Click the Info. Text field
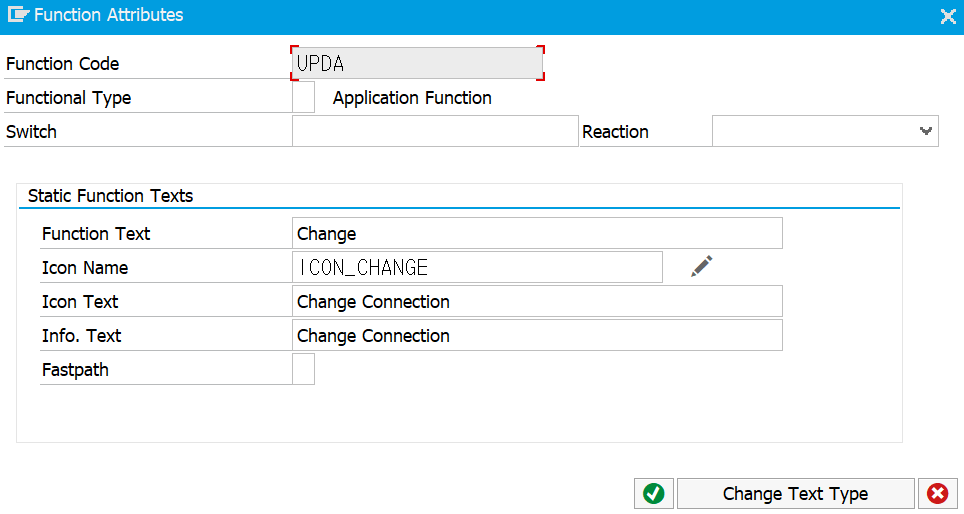The width and height of the screenshot is (964, 514). [537, 335]
